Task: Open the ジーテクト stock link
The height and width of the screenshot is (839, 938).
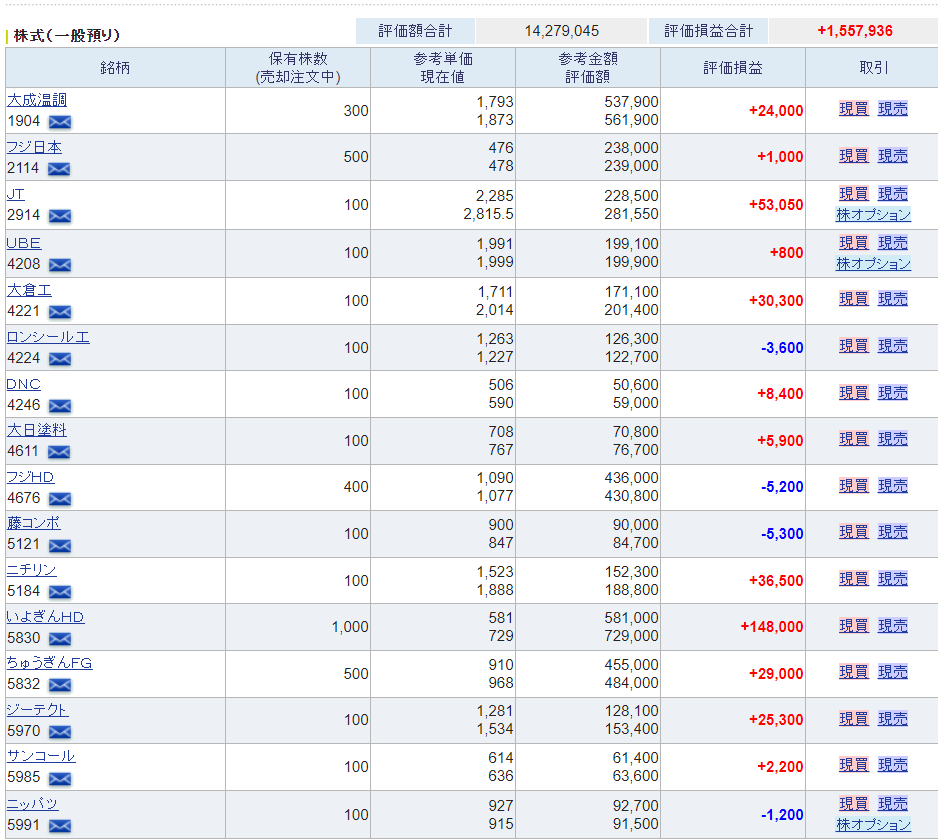Action: click(x=37, y=710)
